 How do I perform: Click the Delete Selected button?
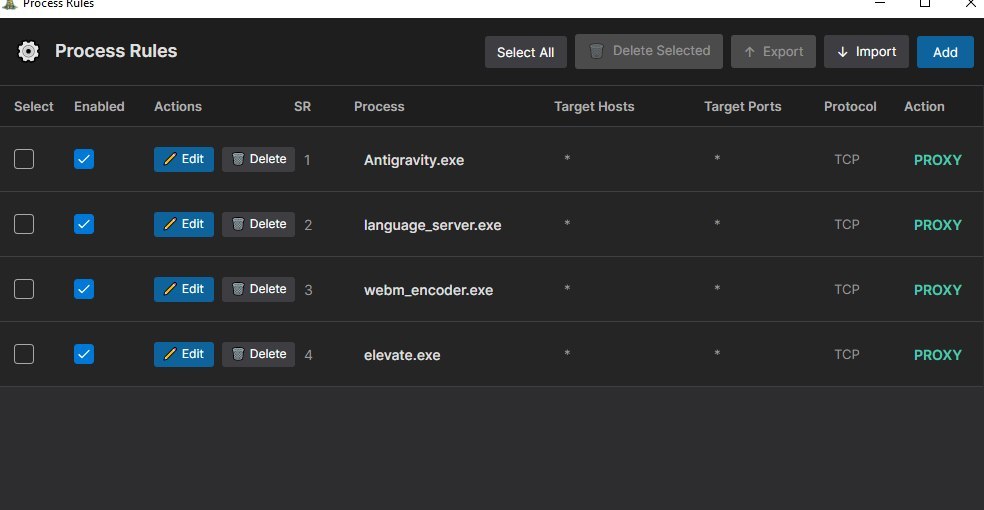[649, 51]
